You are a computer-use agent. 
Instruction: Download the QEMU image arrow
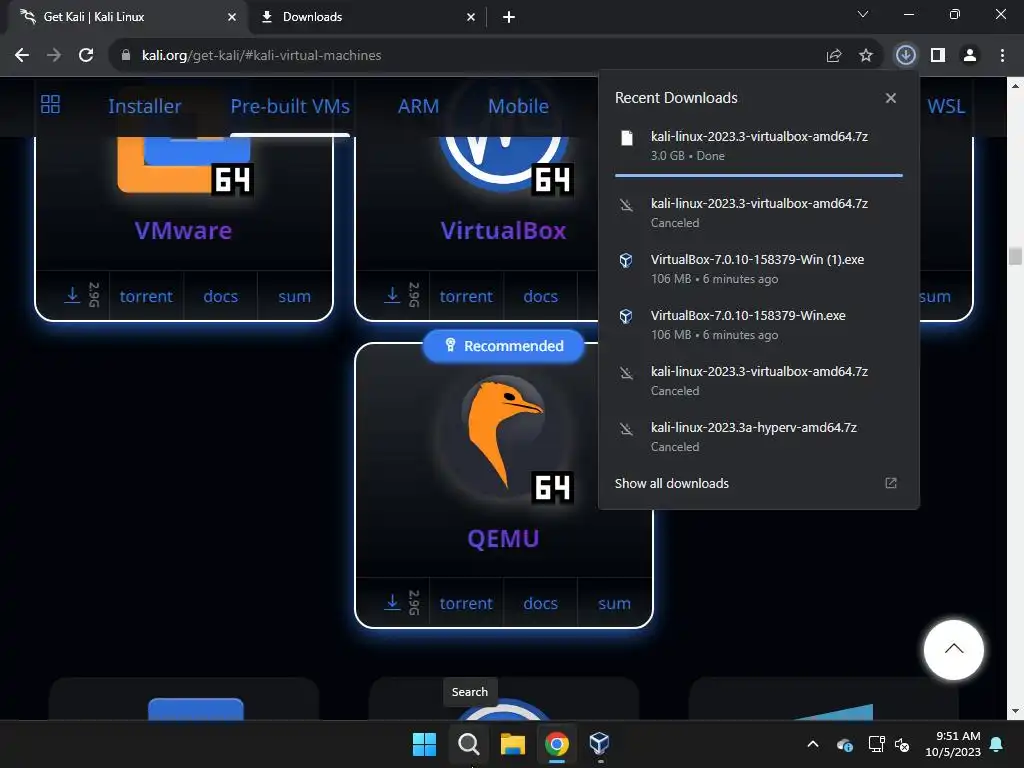(x=392, y=602)
